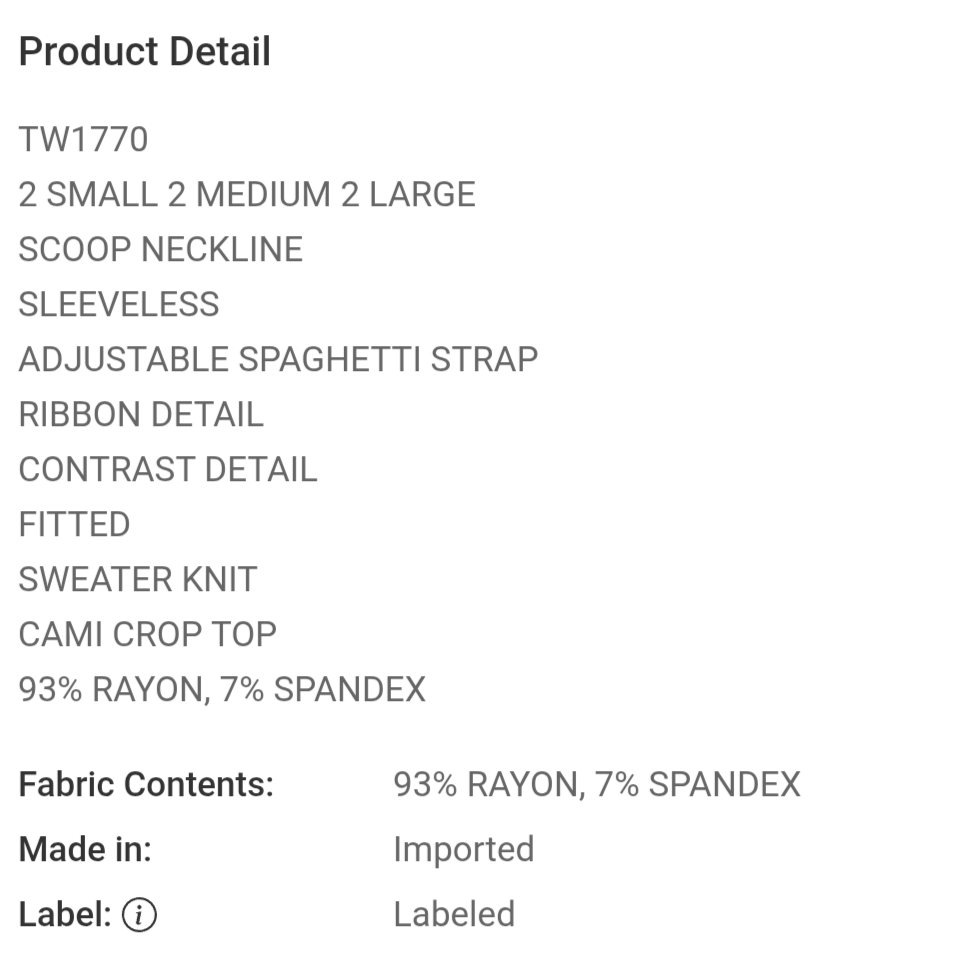Click the SWEATER KNIT line
The image size is (959, 967).
pyautogui.click(x=138, y=579)
